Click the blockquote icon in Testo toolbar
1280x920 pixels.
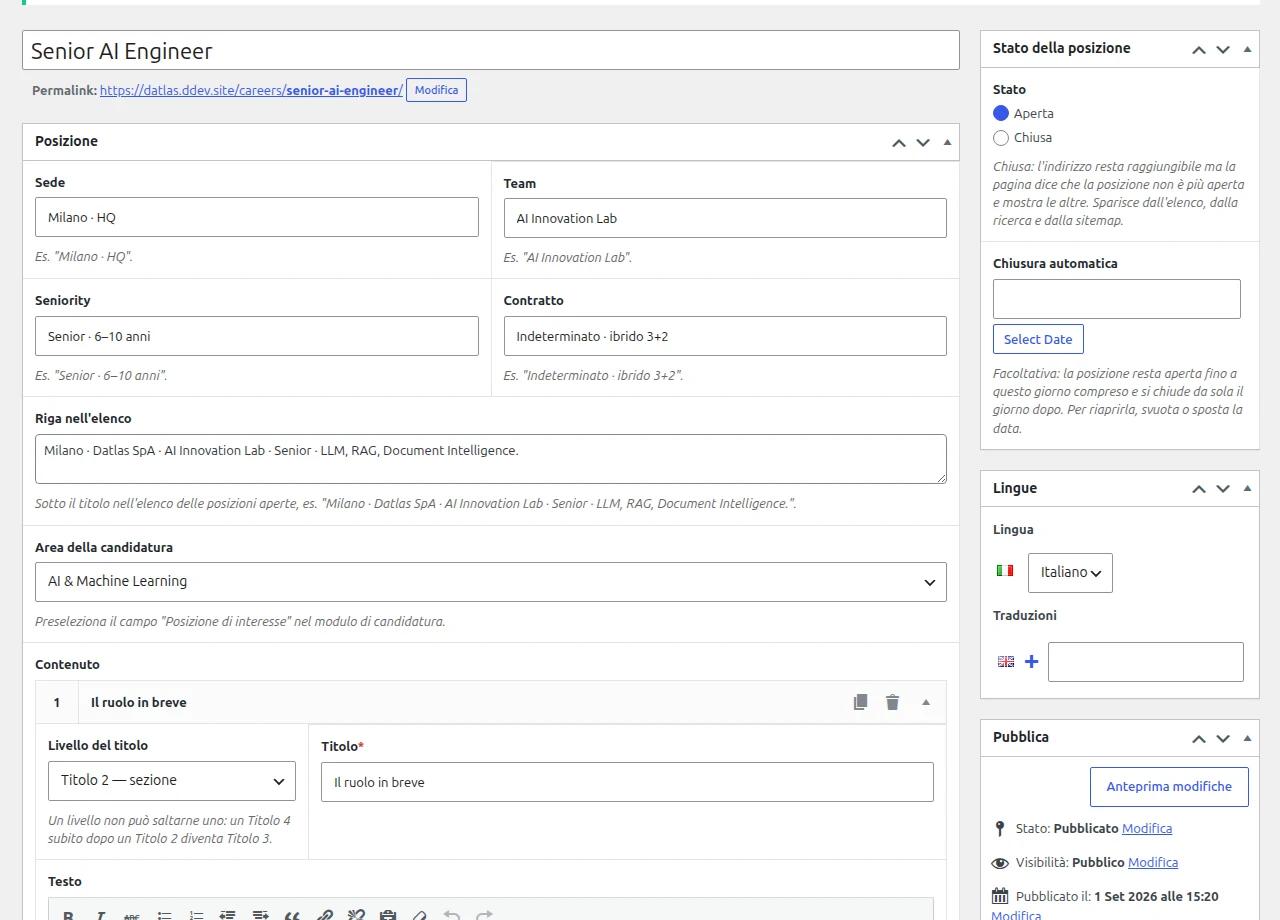coord(292,915)
